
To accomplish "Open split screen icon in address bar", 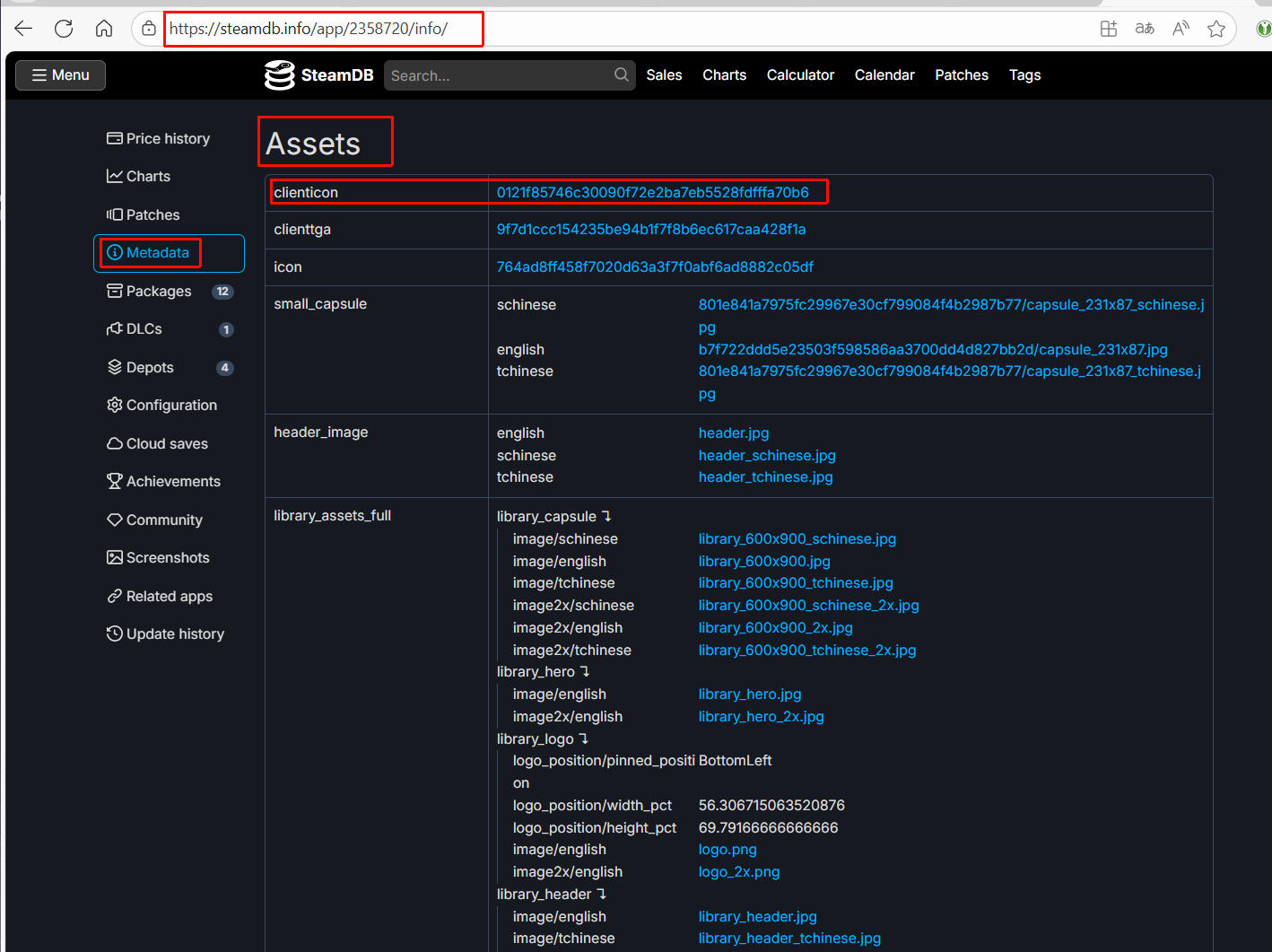I will (1109, 29).
